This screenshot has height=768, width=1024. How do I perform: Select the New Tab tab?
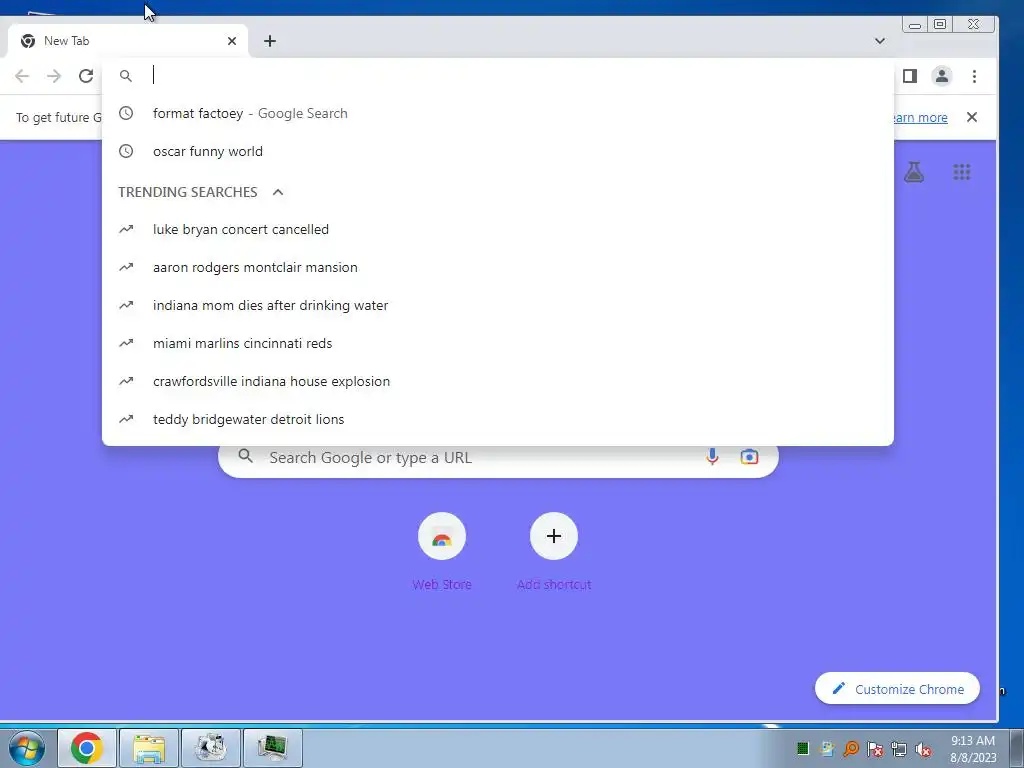pyautogui.click(x=128, y=41)
